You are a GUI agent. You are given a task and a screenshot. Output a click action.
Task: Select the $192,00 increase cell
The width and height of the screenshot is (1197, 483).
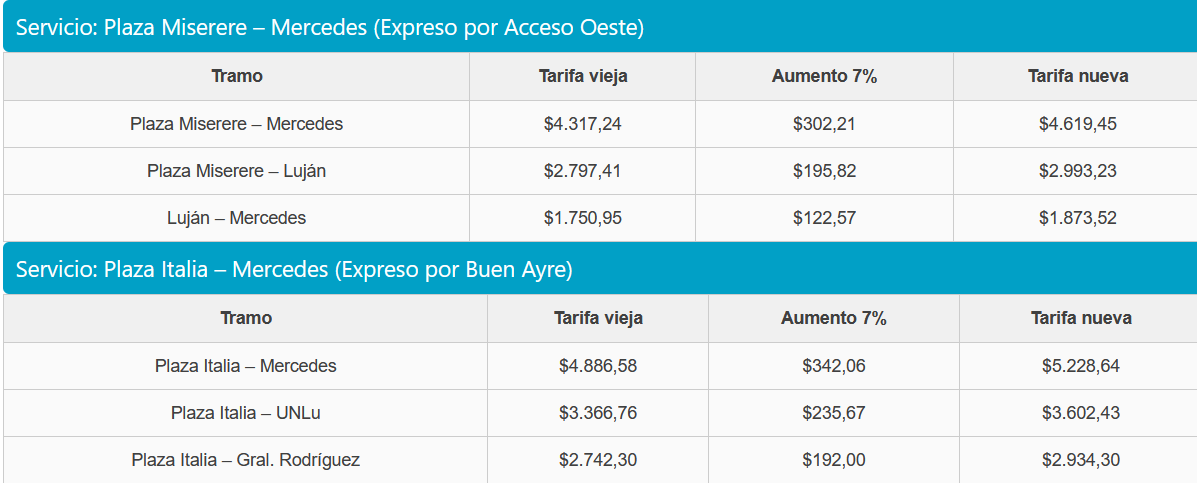tap(834, 460)
